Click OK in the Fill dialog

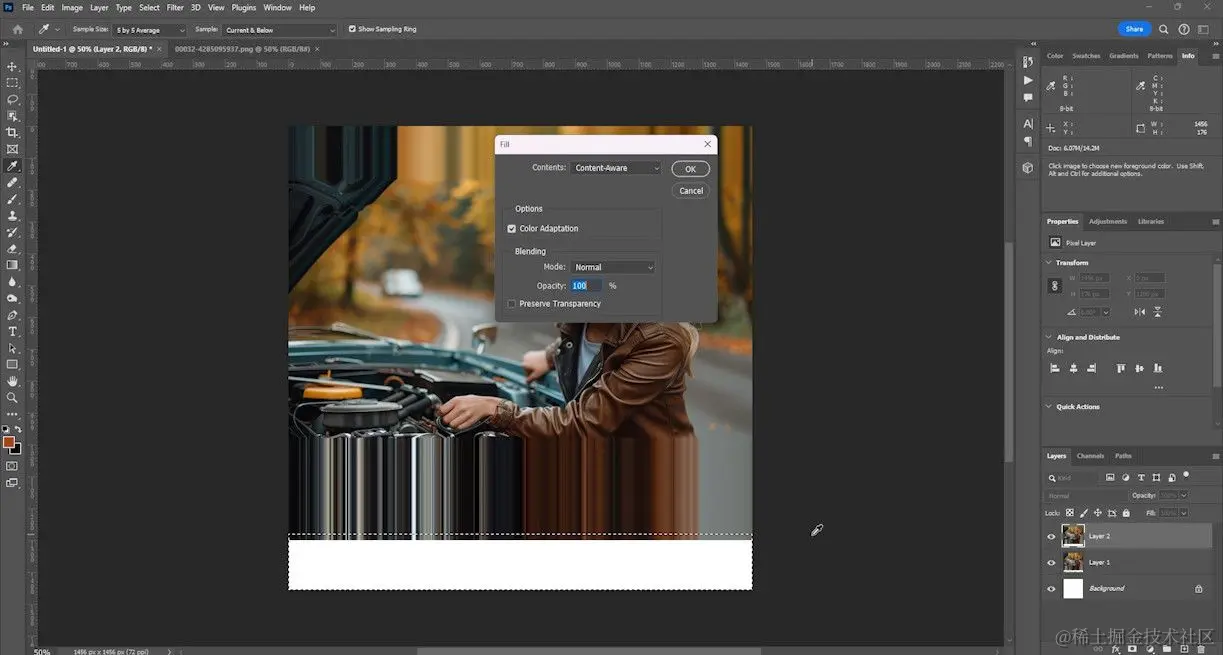coord(690,169)
